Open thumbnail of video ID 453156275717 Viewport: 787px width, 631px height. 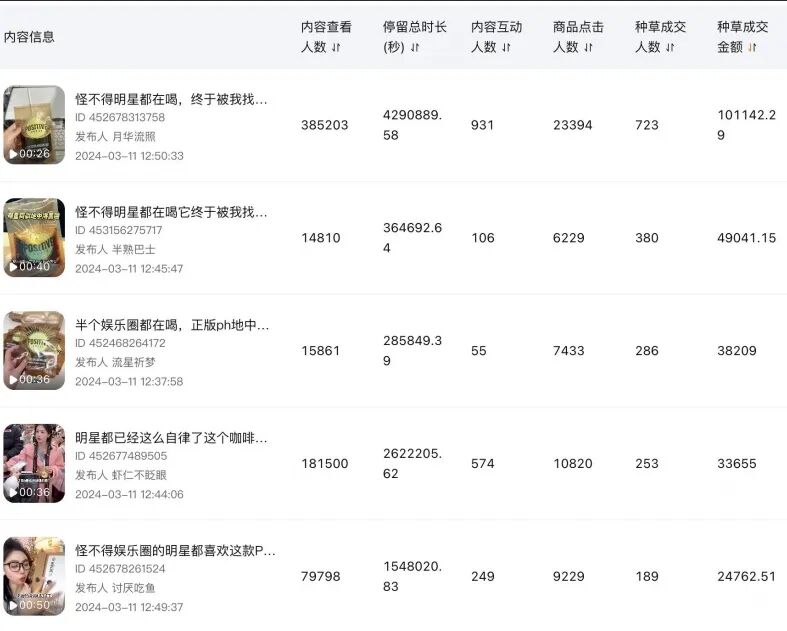tap(34, 237)
